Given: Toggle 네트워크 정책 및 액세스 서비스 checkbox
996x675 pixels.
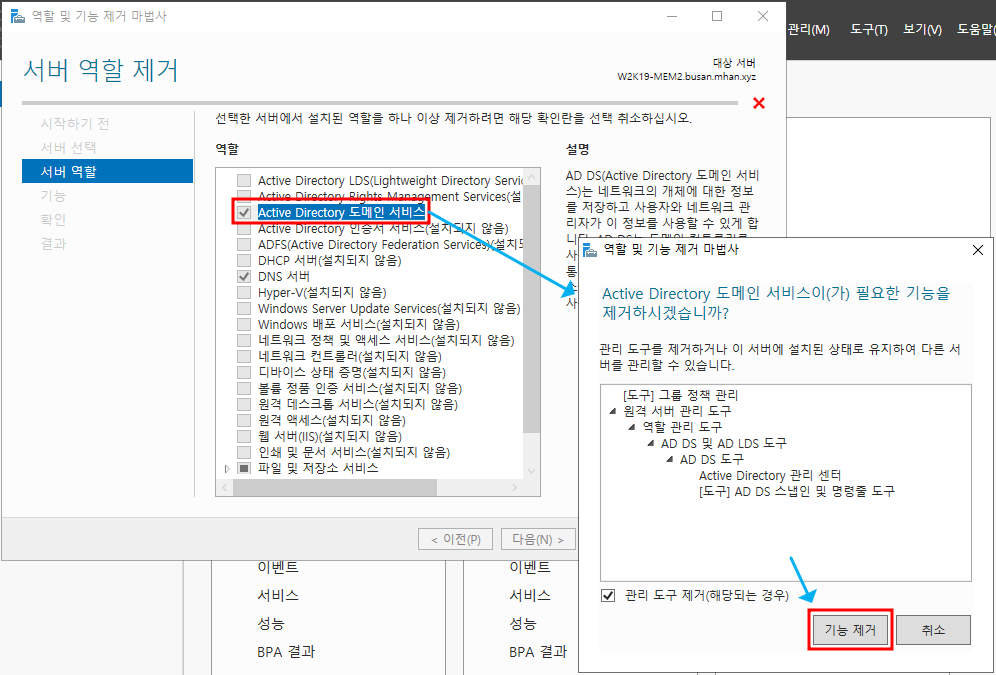Looking at the screenshot, I should pos(244,340).
